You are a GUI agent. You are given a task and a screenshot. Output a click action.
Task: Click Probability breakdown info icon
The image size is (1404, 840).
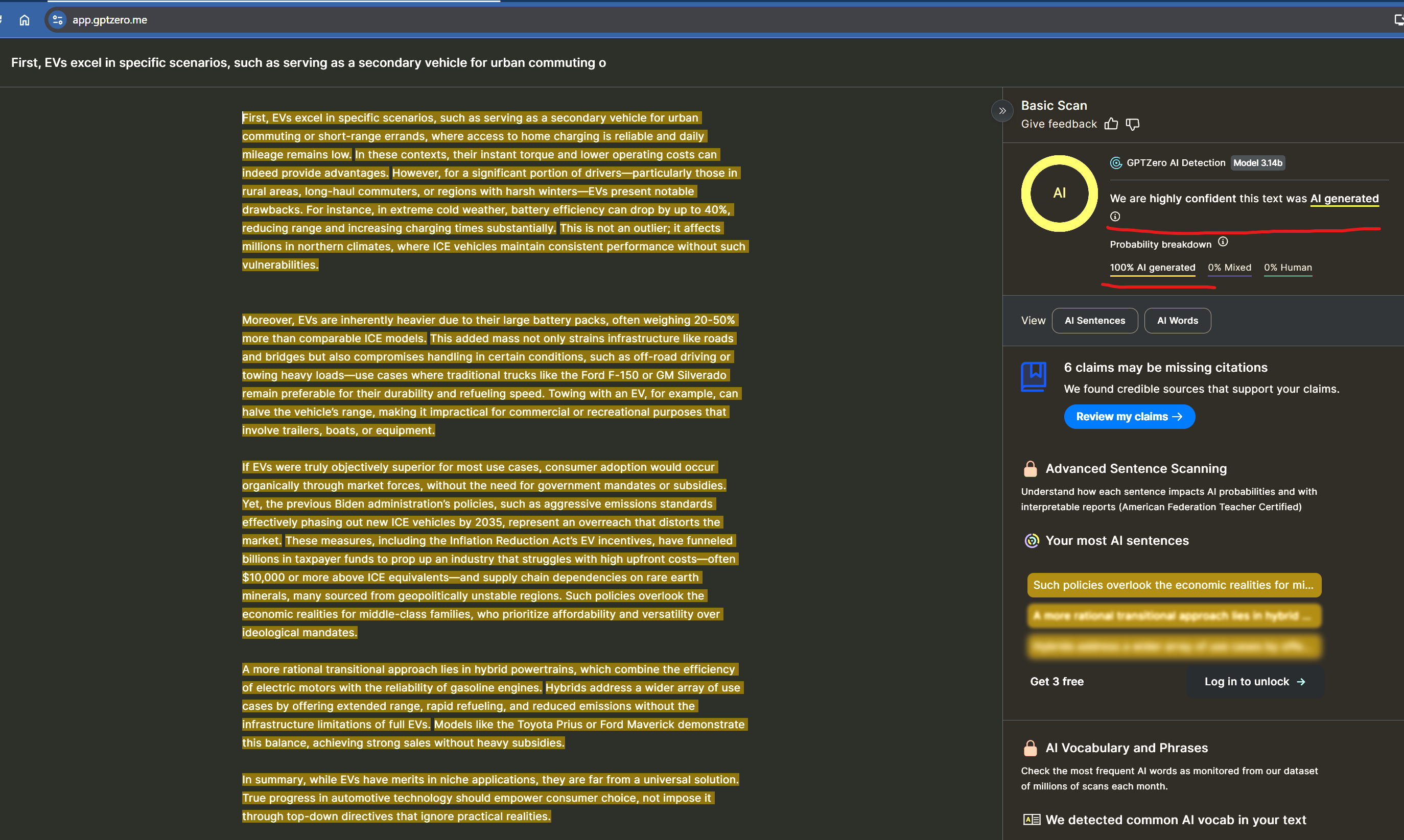point(1223,242)
